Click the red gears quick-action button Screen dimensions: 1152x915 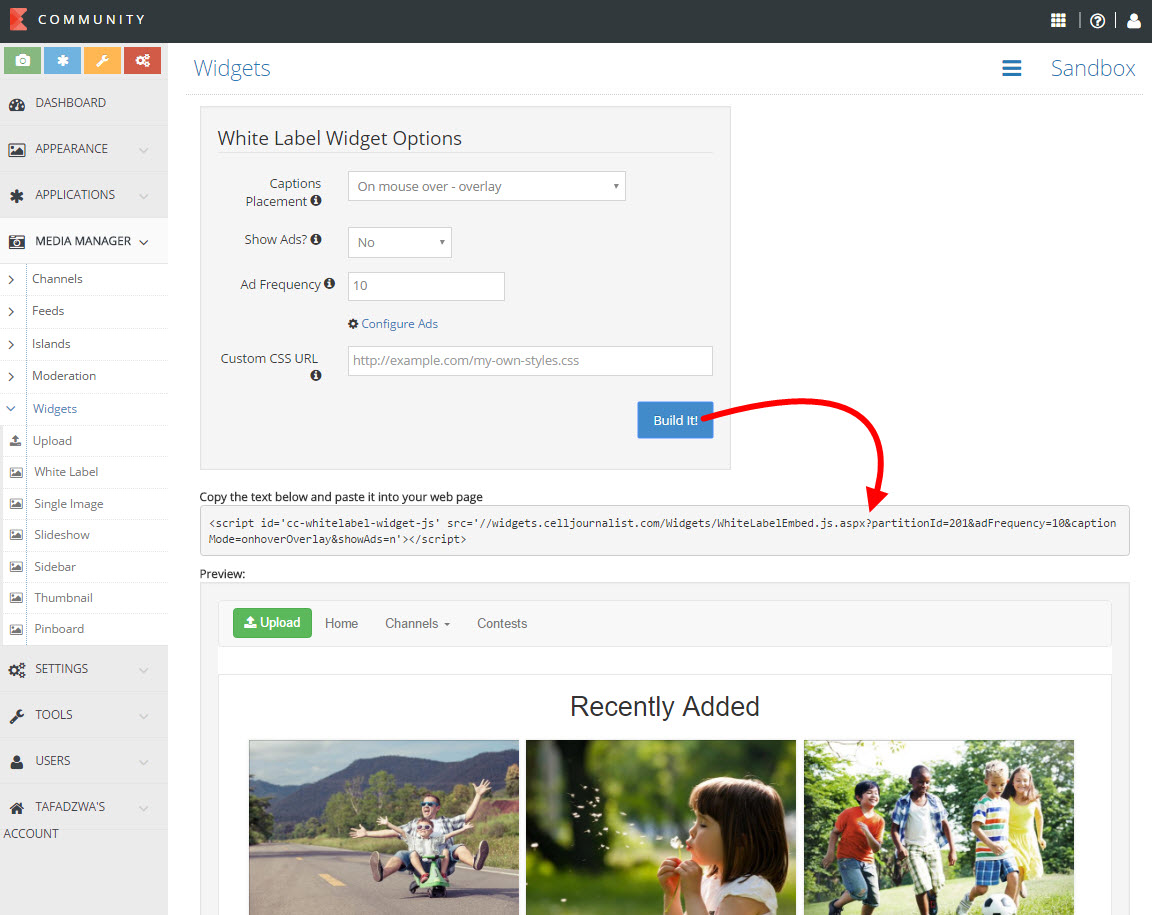(143, 60)
